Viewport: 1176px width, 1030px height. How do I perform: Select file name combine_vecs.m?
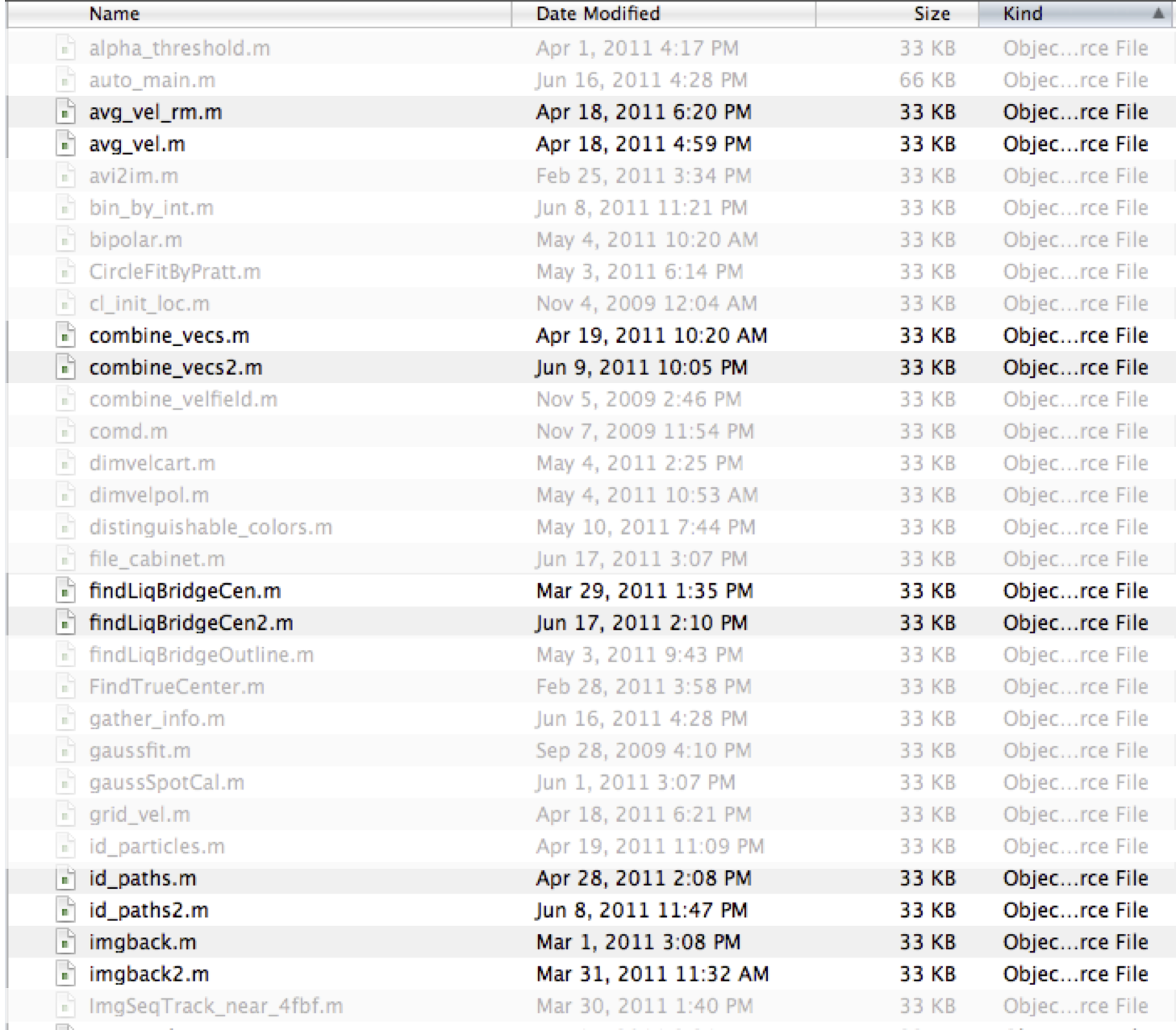tap(169, 336)
